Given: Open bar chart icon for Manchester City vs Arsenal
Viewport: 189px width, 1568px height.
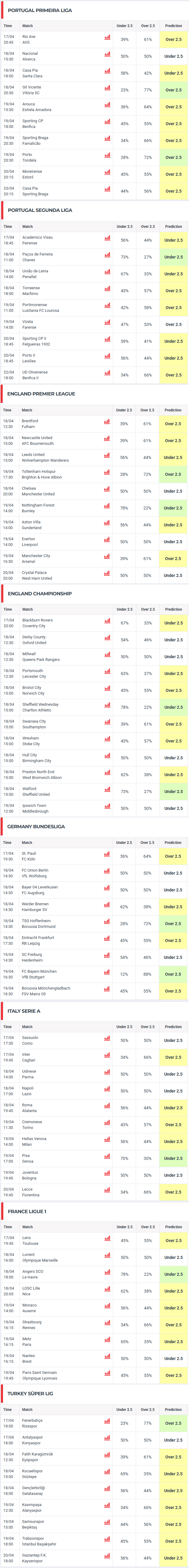Looking at the screenshot, I should pos(107,556).
